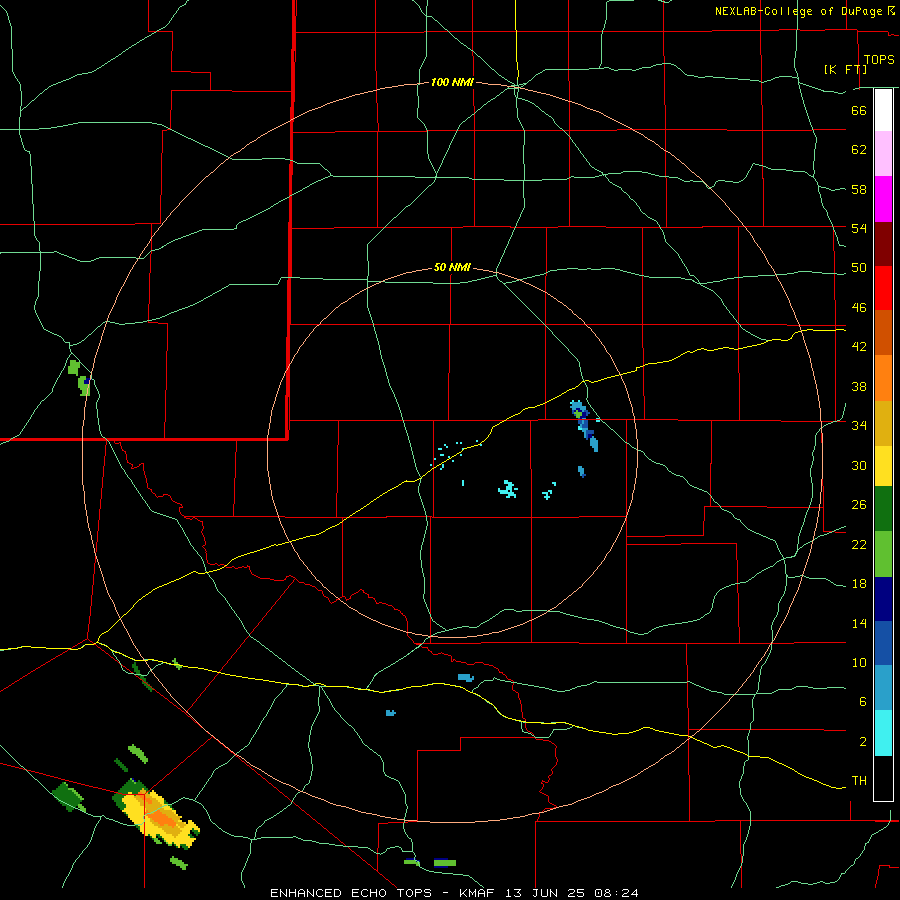This screenshot has height=900, width=900.
Task: Click the gold swatch beside the 34 label
Action: (x=883, y=423)
